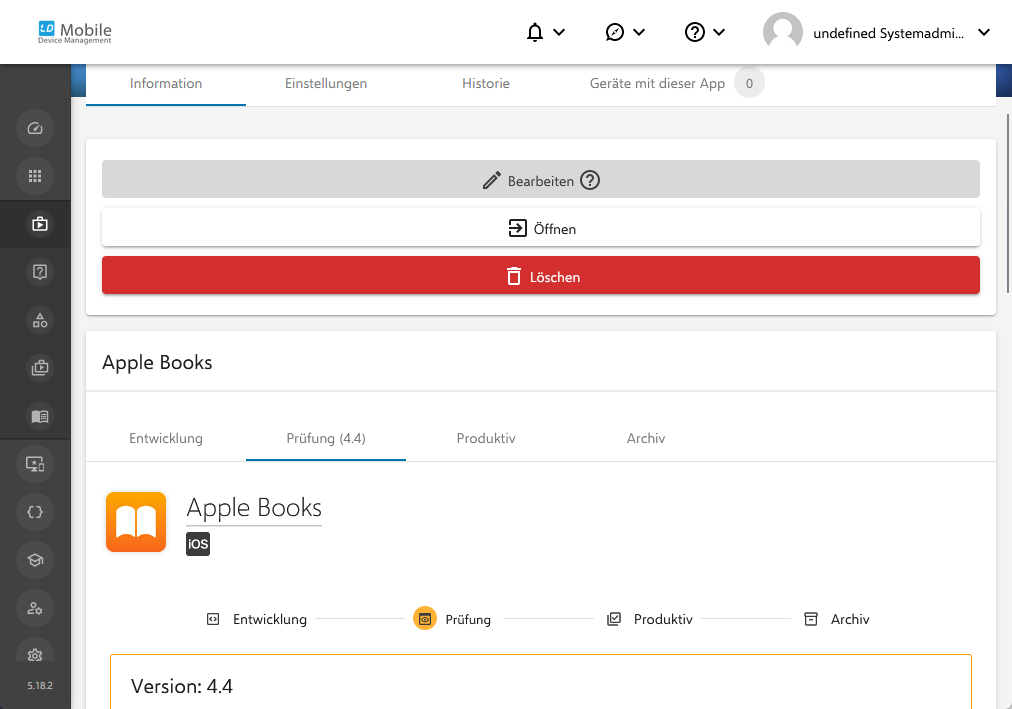This screenshot has width=1012, height=709.
Task: Click the device count badge showing 0
Action: pyautogui.click(x=749, y=83)
